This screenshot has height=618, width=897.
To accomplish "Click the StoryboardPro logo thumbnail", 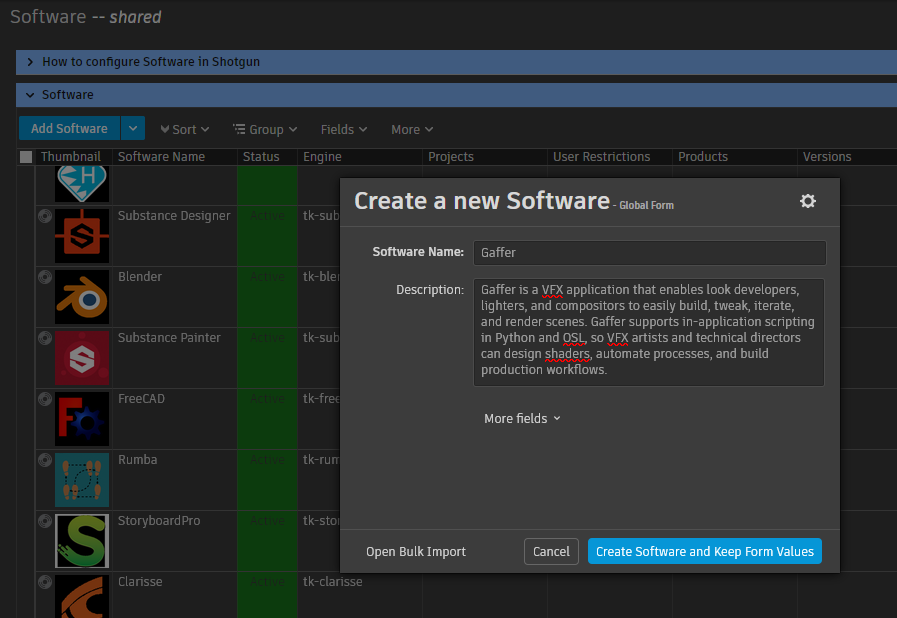I will click(82, 541).
